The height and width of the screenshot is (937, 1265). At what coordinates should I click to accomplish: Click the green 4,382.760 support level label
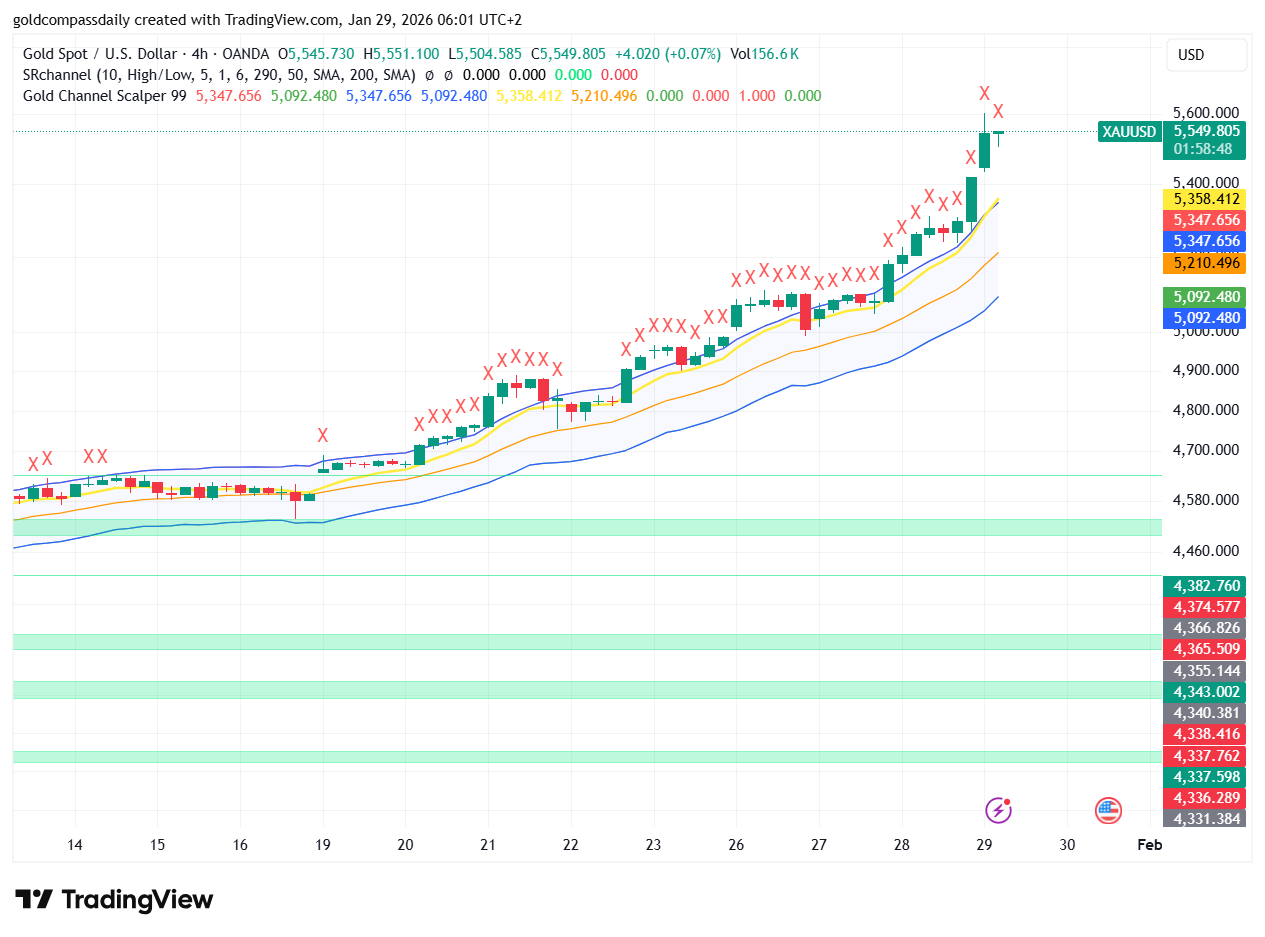click(1205, 586)
